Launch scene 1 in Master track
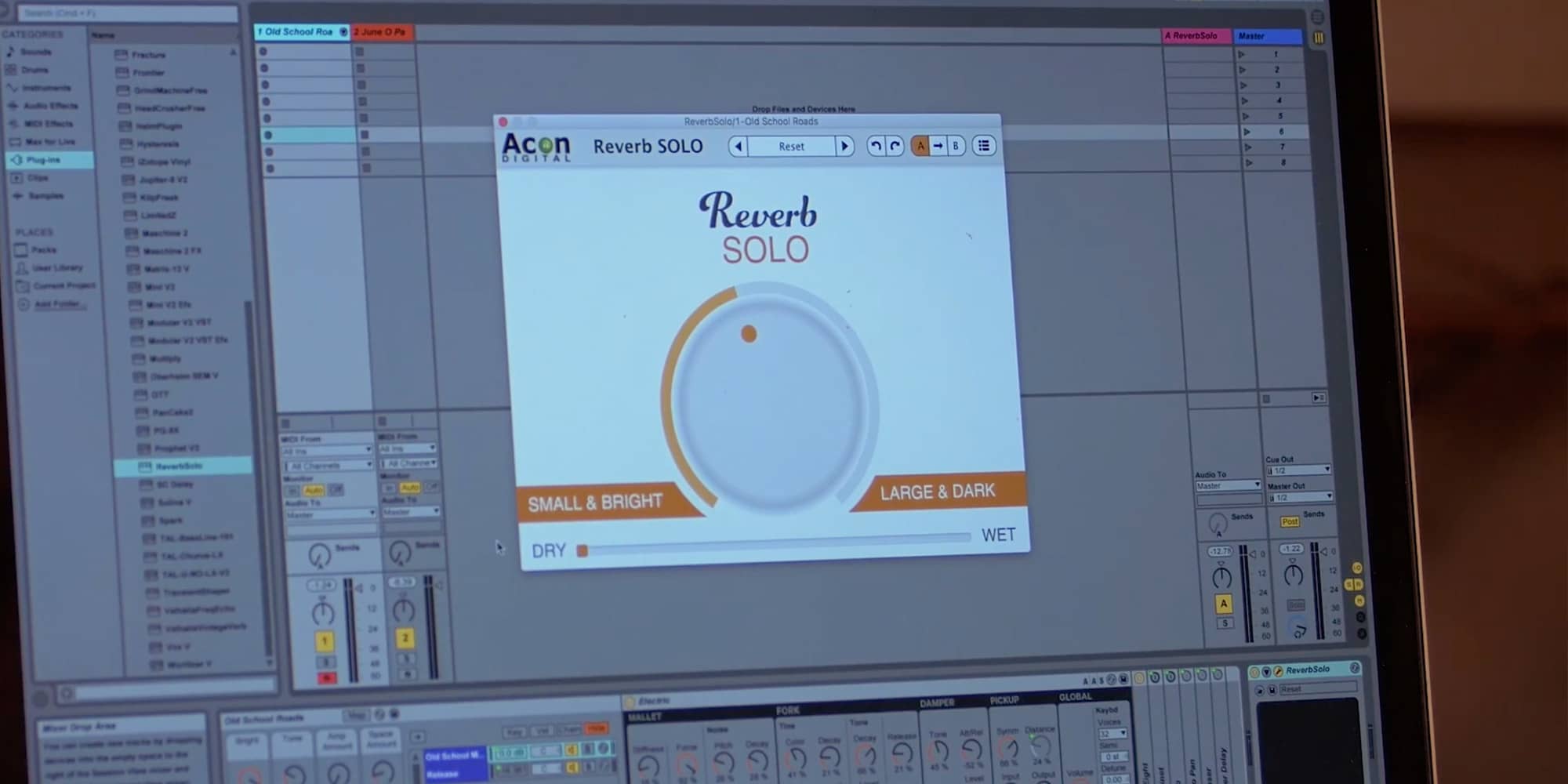1568x784 pixels. click(1241, 54)
